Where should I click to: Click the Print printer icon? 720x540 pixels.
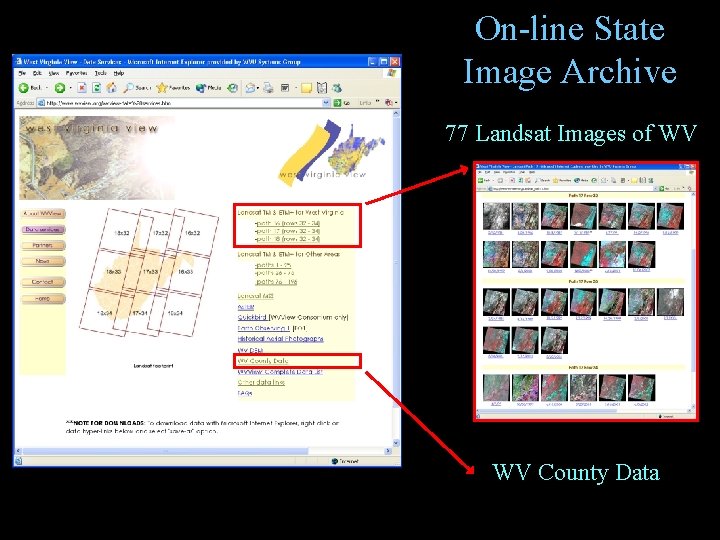268,88
